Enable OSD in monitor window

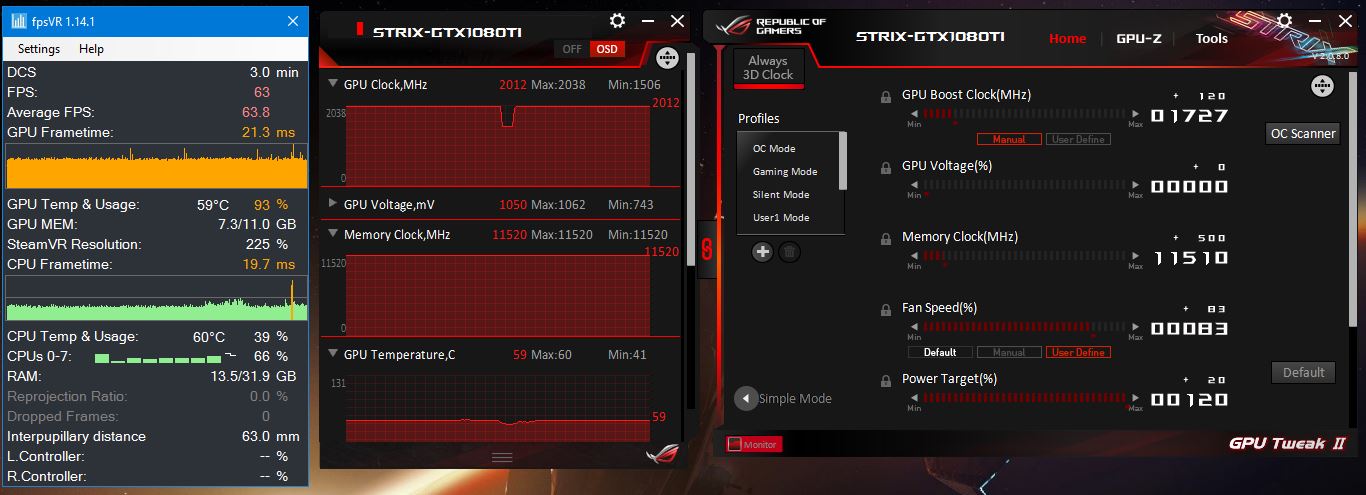pos(605,49)
